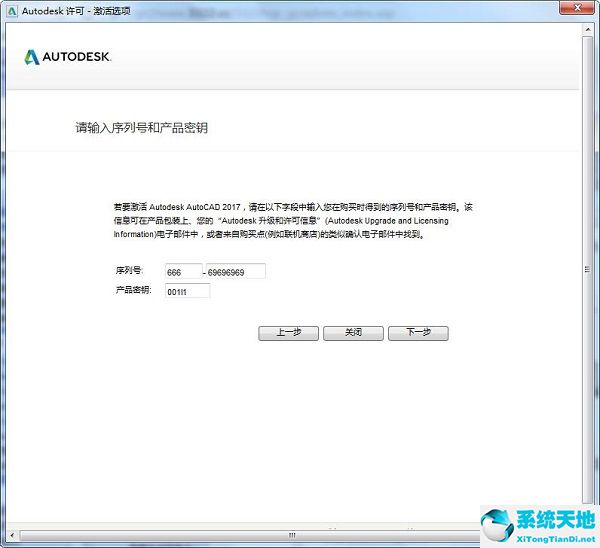Click serial number field containing 666
The height and width of the screenshot is (548, 600).
[183, 271]
